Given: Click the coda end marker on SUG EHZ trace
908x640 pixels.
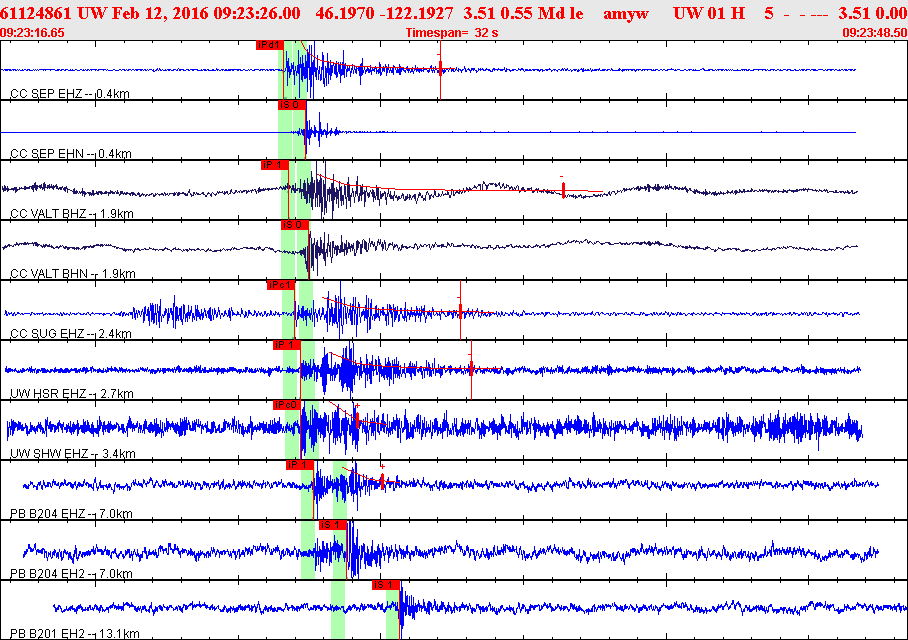Looking at the screenshot, I should tap(460, 311).
